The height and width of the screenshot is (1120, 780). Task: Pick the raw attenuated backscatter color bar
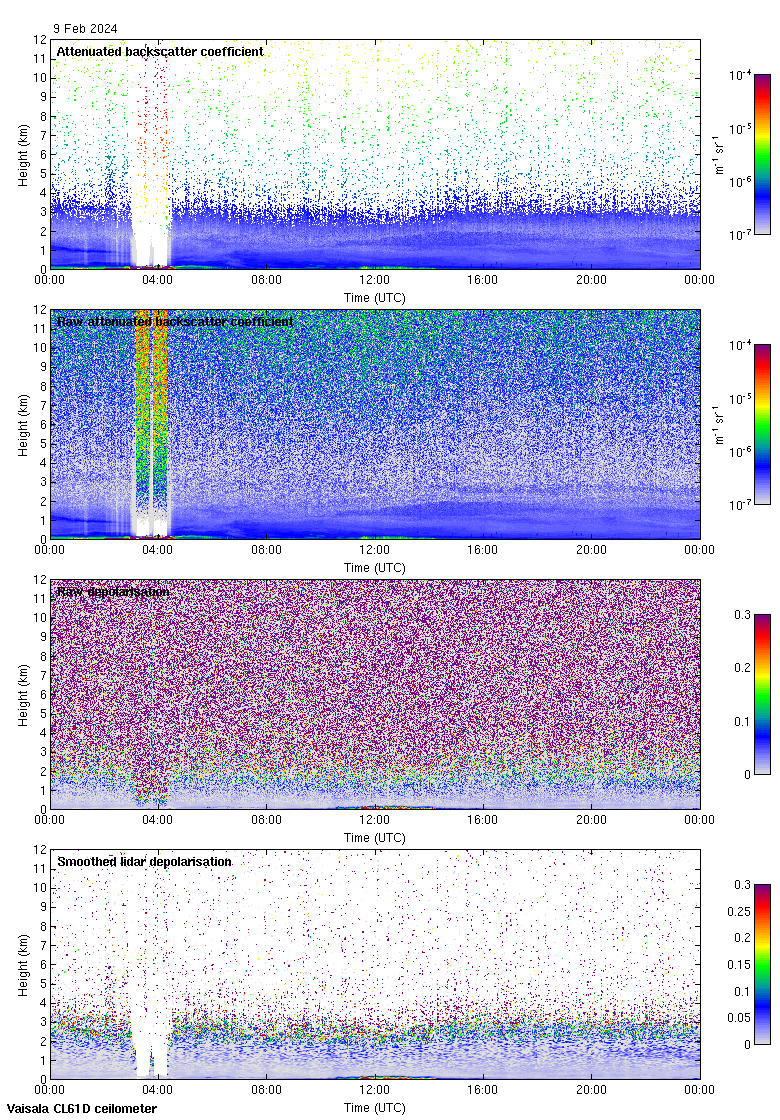762,424
